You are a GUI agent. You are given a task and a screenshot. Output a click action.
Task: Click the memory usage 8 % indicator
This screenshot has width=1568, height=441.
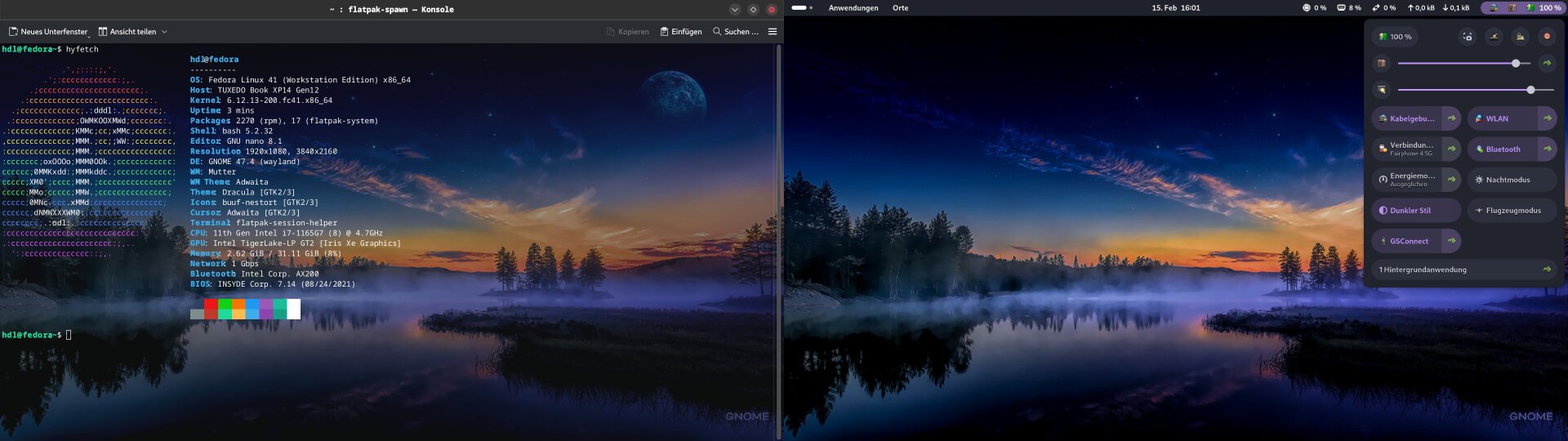pos(1349,8)
